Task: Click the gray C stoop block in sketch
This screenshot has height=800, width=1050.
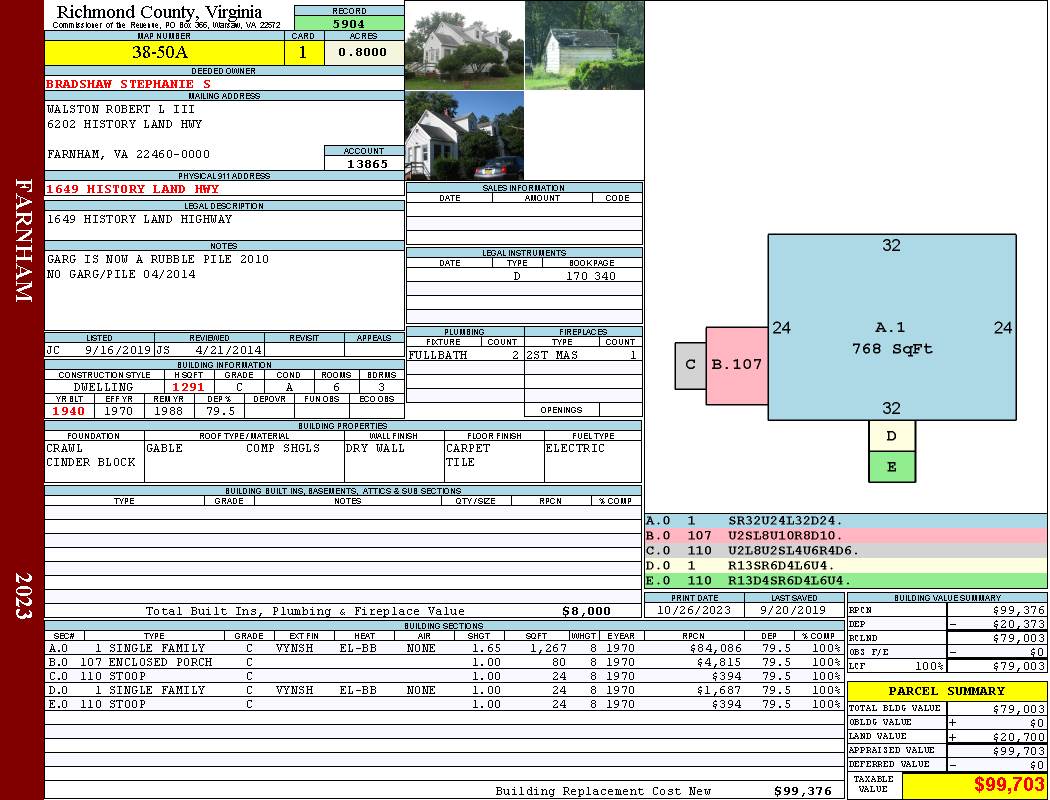Action: pyautogui.click(x=690, y=365)
